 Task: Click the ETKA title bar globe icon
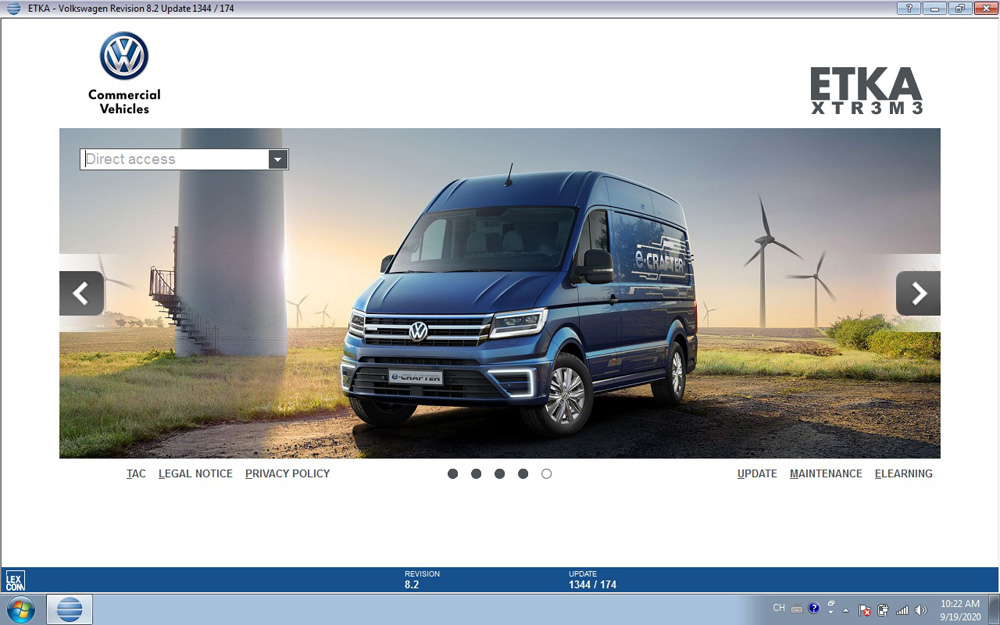click(13, 8)
